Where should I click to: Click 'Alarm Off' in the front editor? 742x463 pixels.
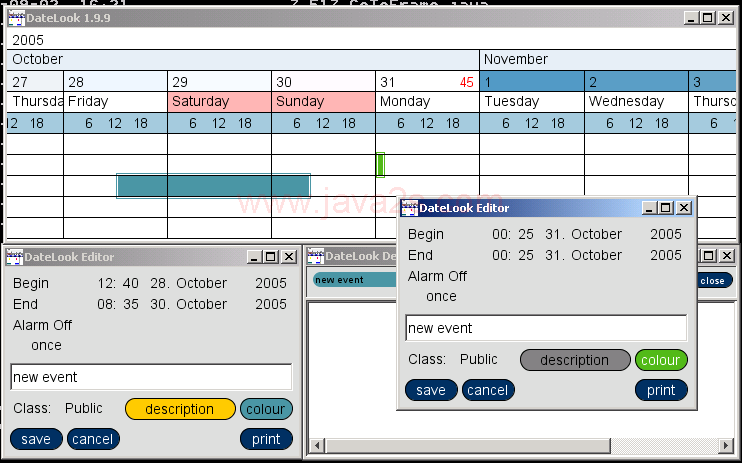click(x=438, y=276)
